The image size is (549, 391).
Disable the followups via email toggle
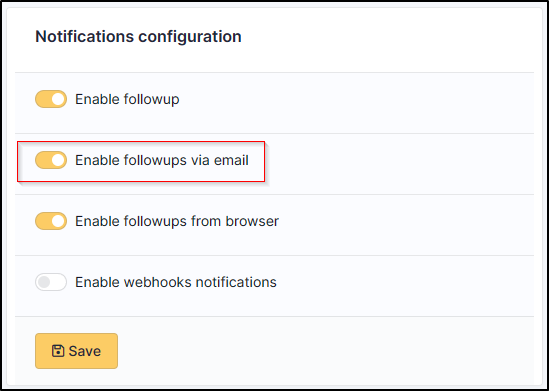51,160
